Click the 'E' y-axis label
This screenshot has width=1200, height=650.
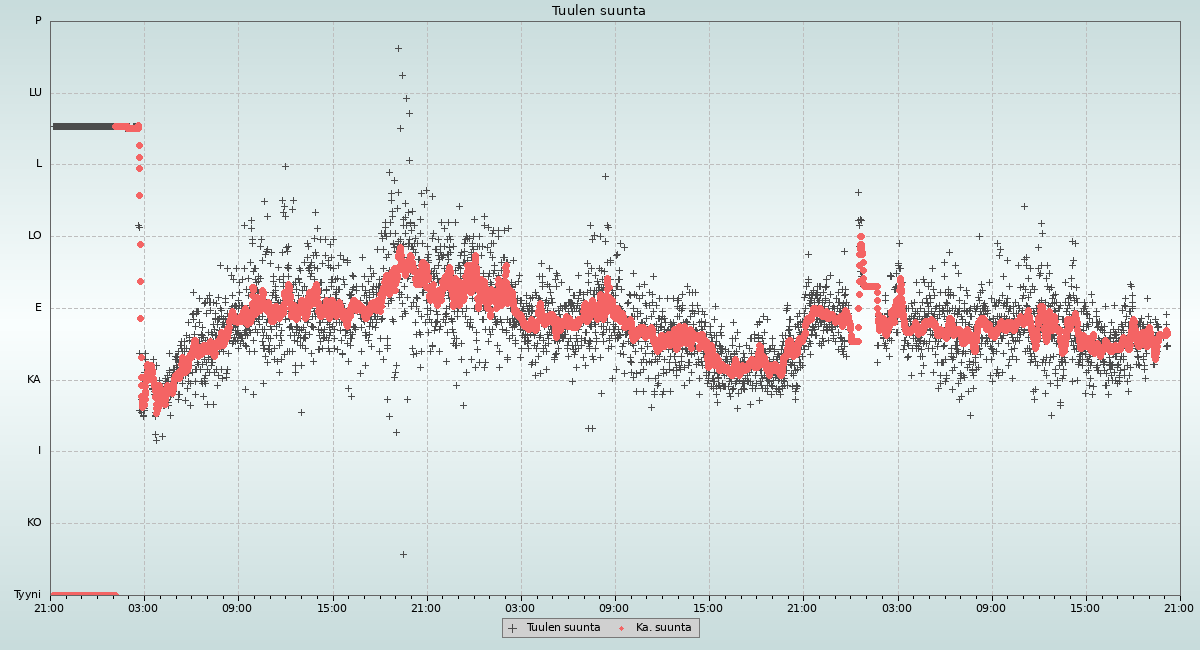tap(39, 307)
